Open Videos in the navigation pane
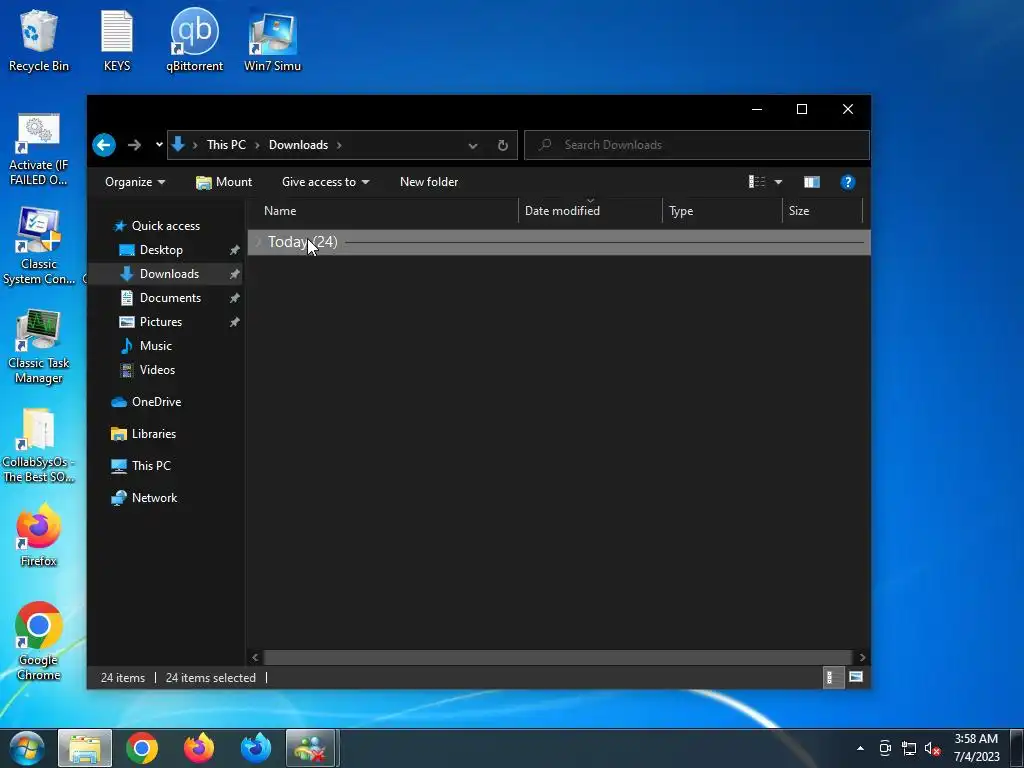This screenshot has width=1024, height=768. click(x=157, y=370)
